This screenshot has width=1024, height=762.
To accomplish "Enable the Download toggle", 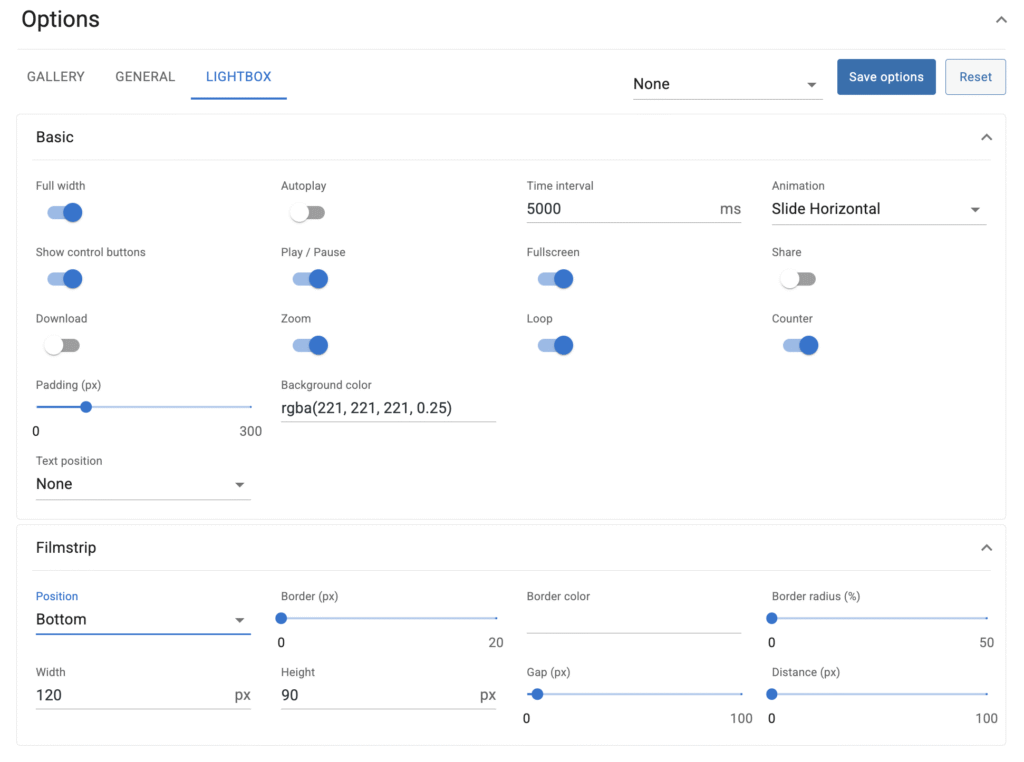I will coord(62,346).
